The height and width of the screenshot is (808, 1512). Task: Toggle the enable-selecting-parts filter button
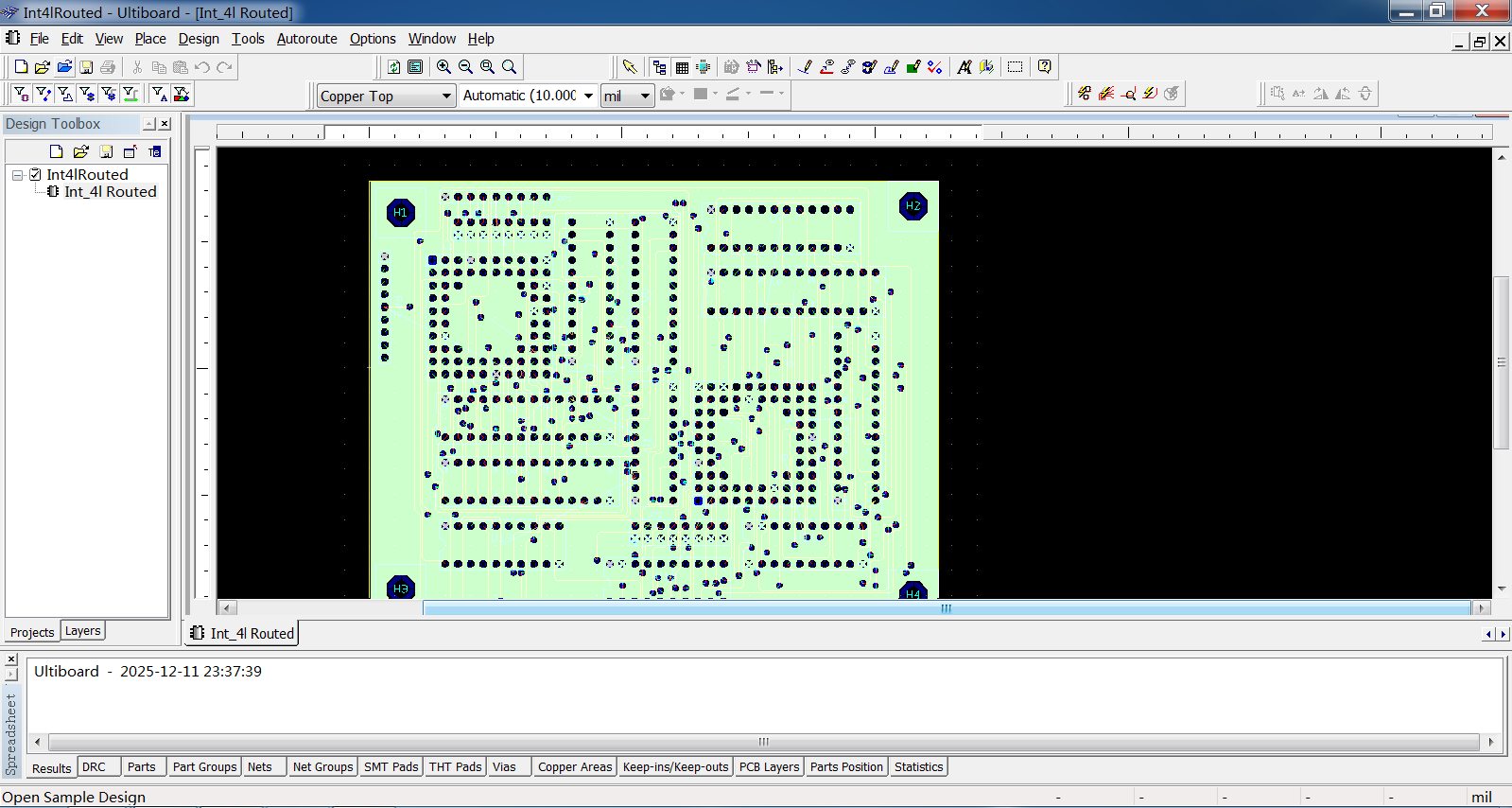coord(21,94)
